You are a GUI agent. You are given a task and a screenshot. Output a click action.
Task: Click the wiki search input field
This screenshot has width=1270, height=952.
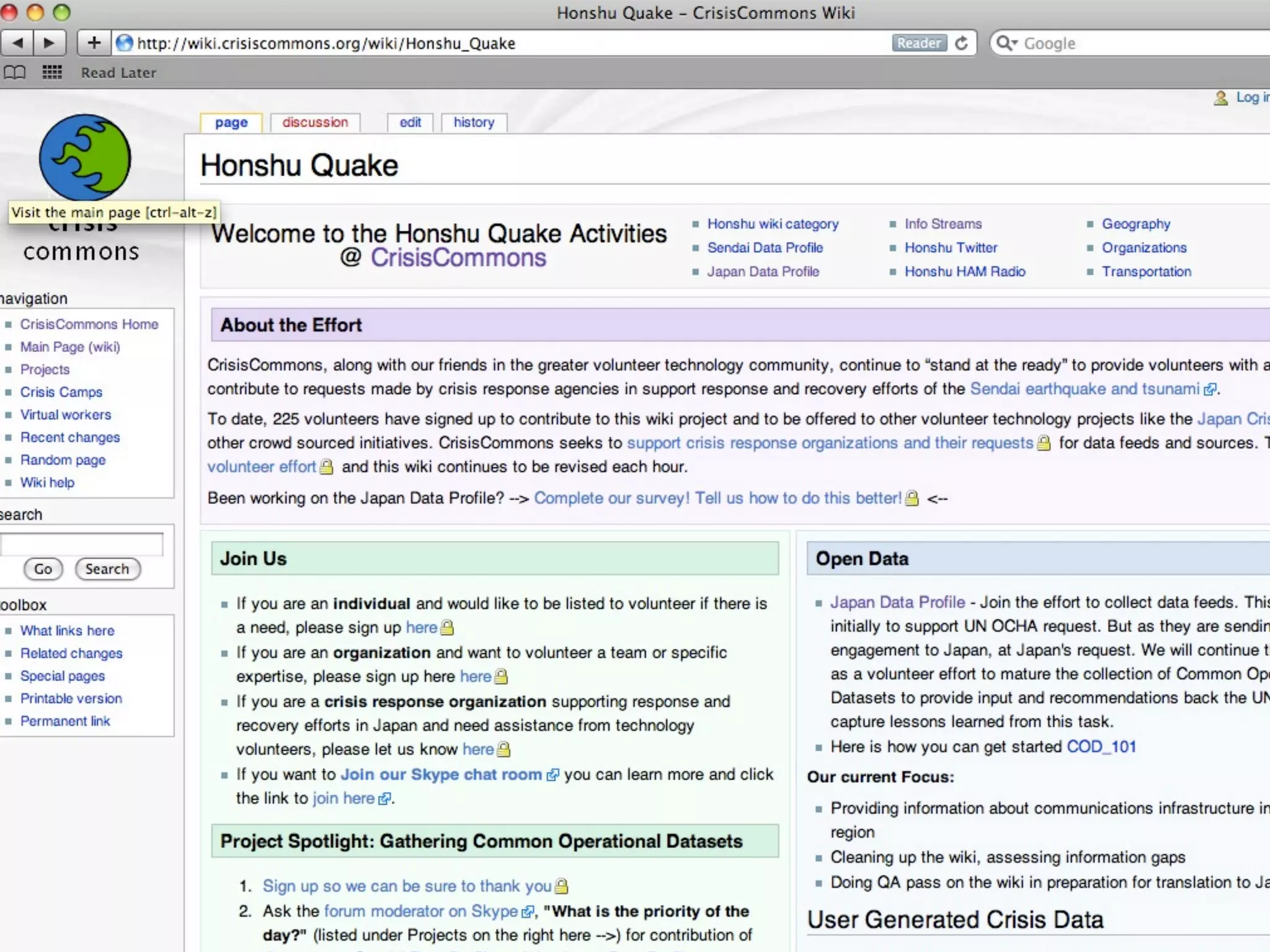[82, 544]
